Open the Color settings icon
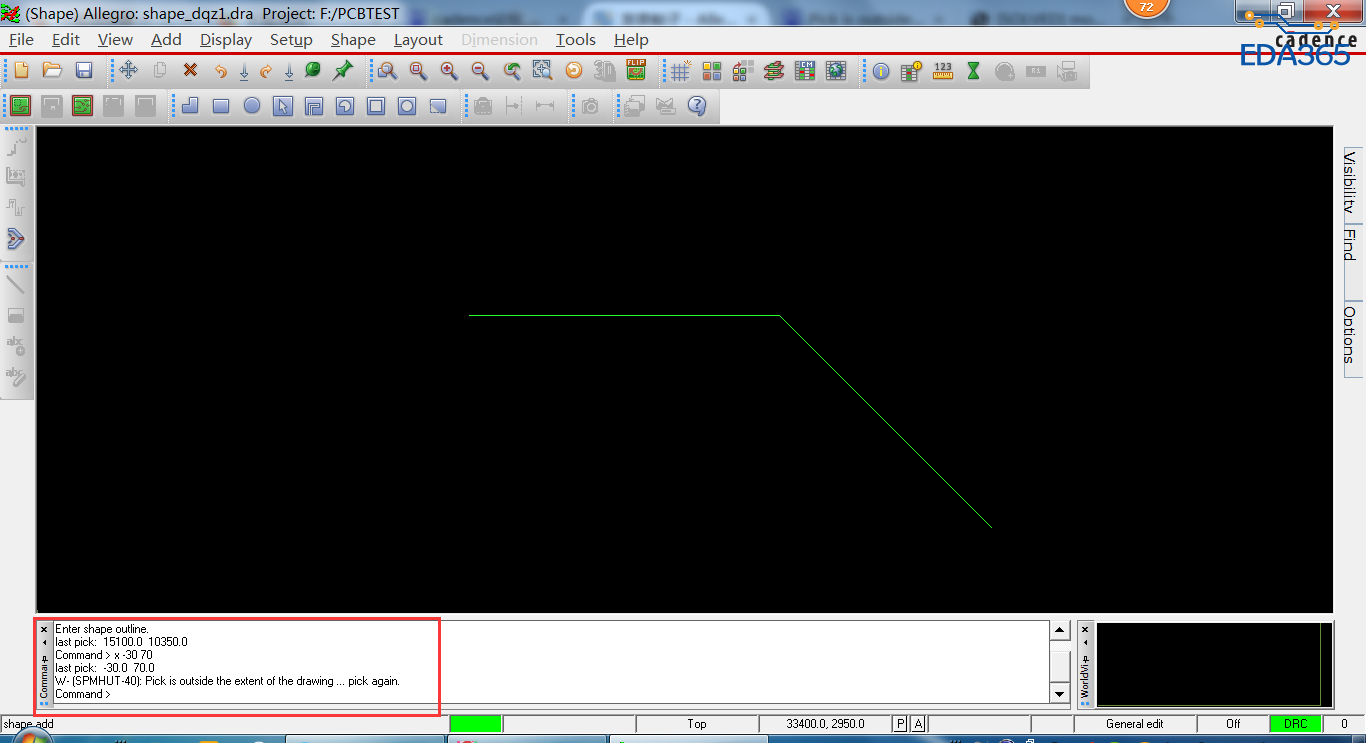The image size is (1366, 743). coord(711,71)
